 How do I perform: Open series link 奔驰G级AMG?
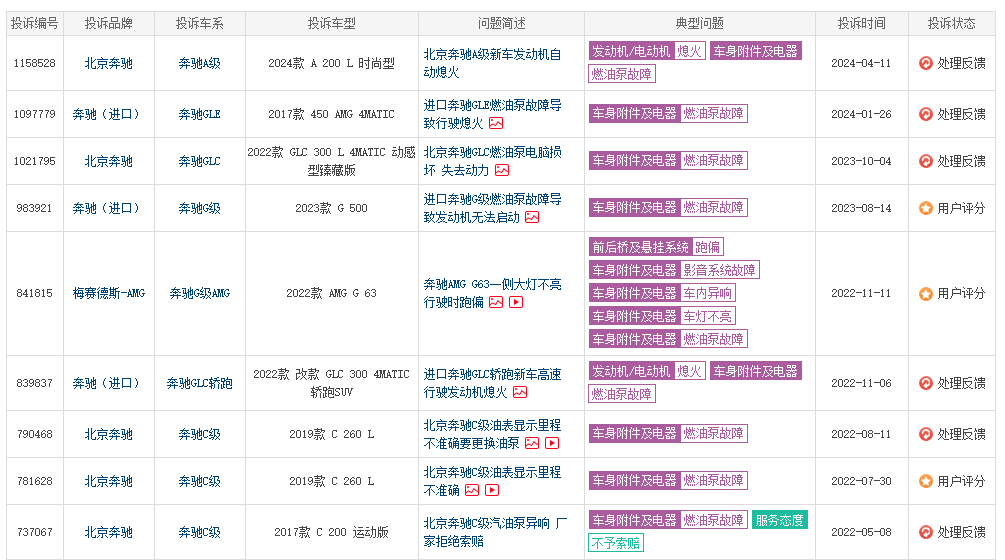click(199, 293)
